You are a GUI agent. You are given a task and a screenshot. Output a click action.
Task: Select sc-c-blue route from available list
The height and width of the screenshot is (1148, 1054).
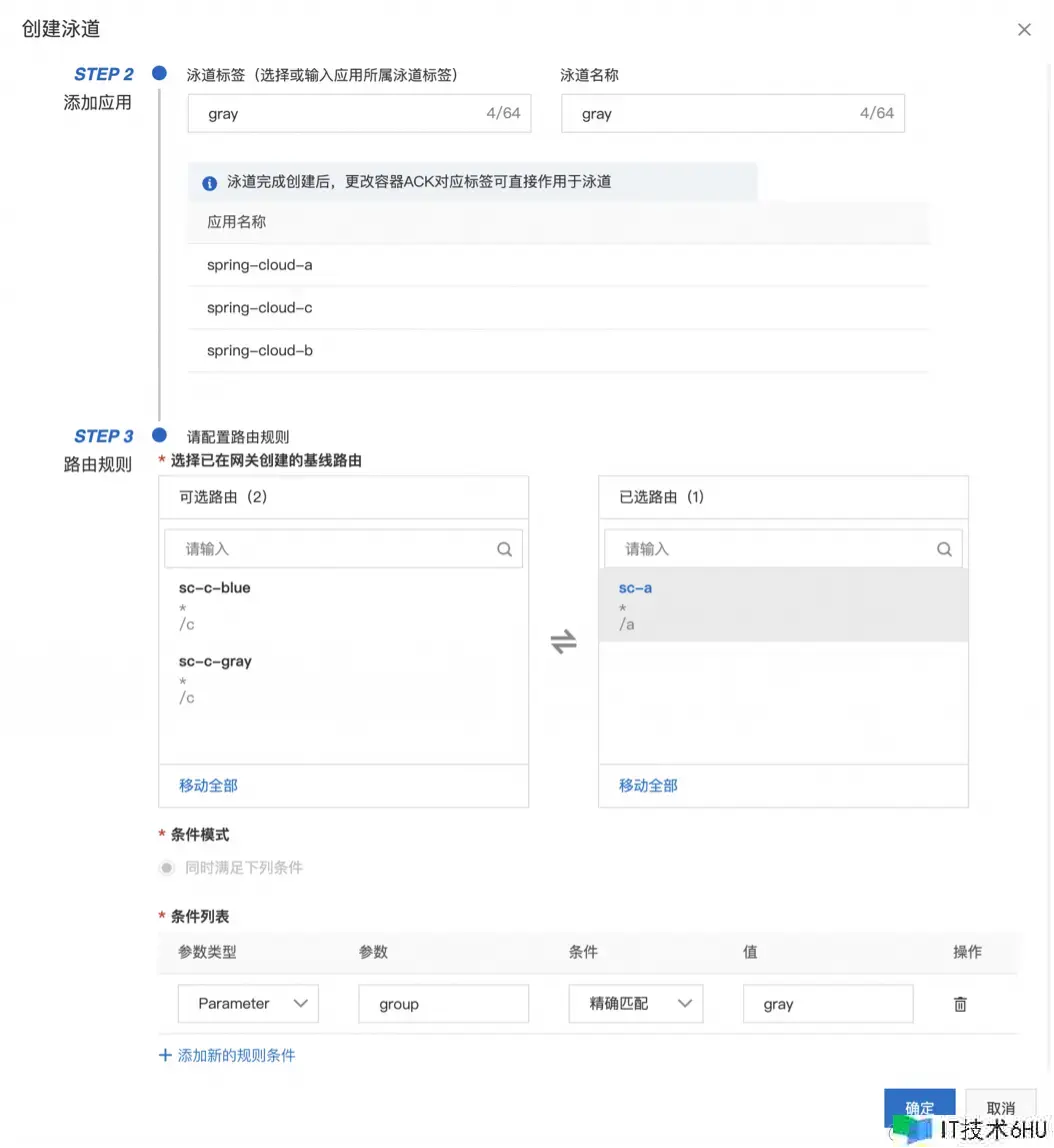pyautogui.click(x=215, y=588)
